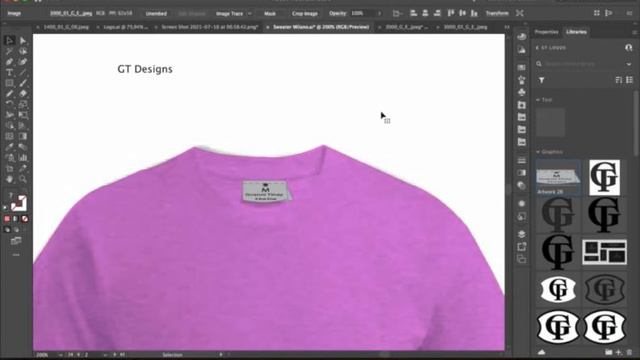Viewport: 640px width, 360px height.
Task: Click the Unembed button
Action: [156, 13]
